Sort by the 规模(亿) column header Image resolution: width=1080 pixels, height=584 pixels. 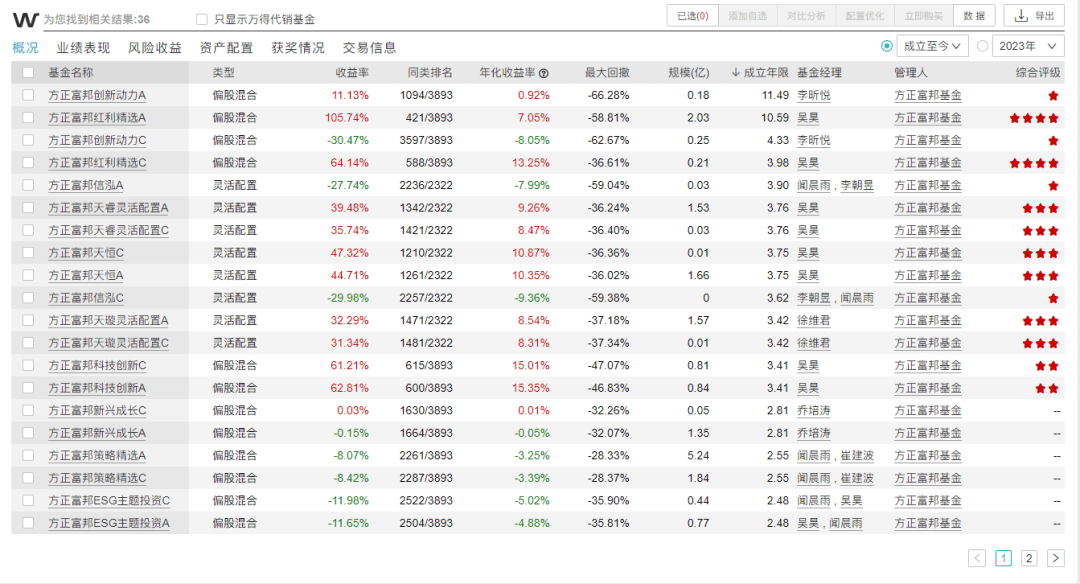pyautogui.click(x=689, y=72)
